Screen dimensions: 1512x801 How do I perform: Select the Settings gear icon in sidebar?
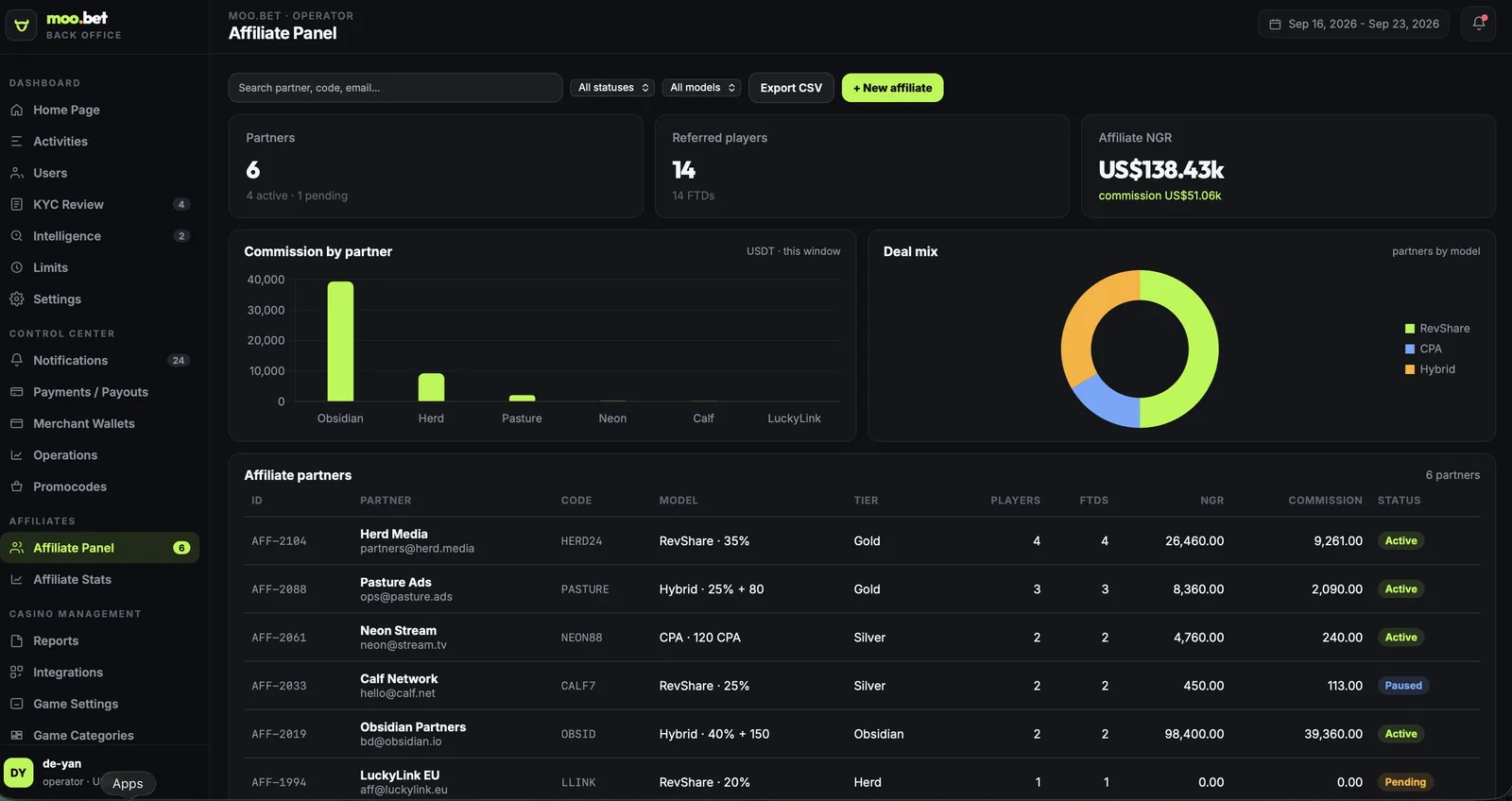click(x=16, y=298)
